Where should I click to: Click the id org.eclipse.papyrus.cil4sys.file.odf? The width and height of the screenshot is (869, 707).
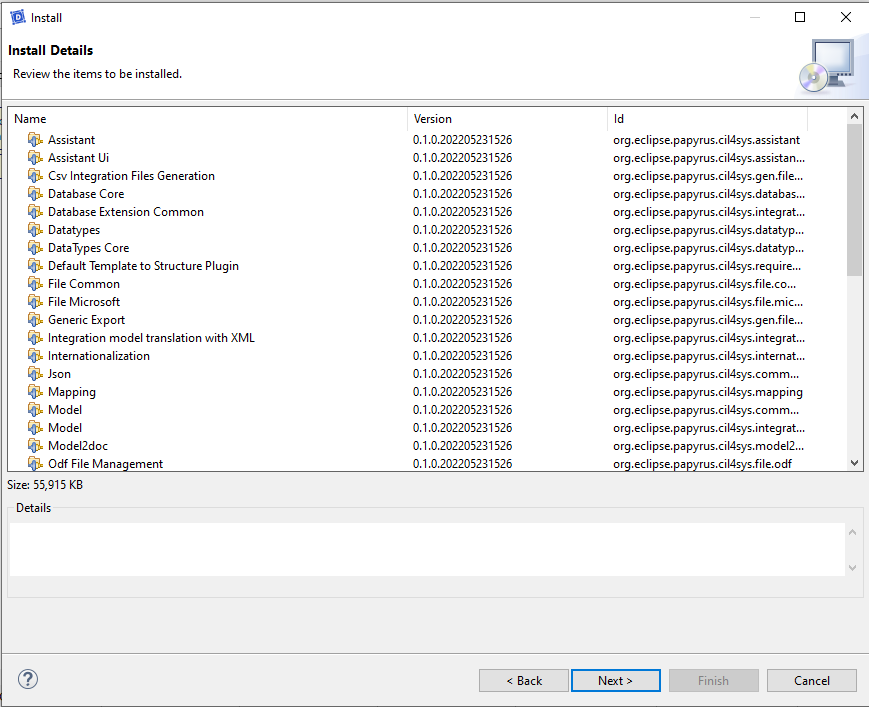[702, 464]
